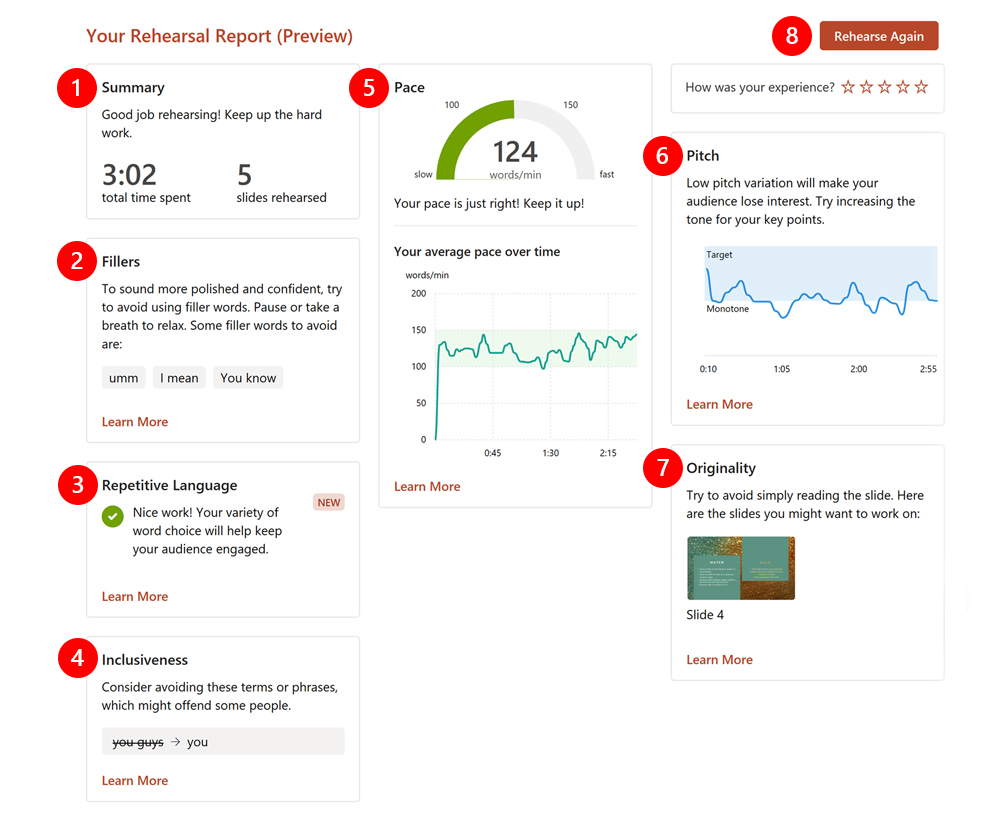
Task: Open Learn More under Inclusiveness
Action: click(134, 780)
